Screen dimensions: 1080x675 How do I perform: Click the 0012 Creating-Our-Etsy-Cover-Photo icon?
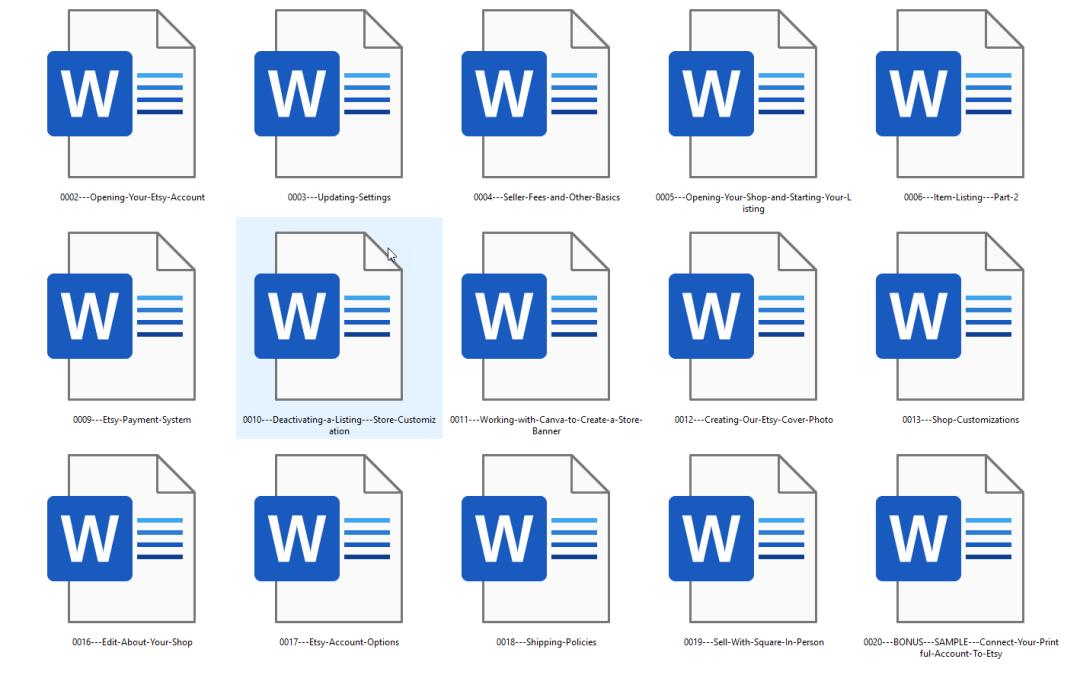click(743, 316)
